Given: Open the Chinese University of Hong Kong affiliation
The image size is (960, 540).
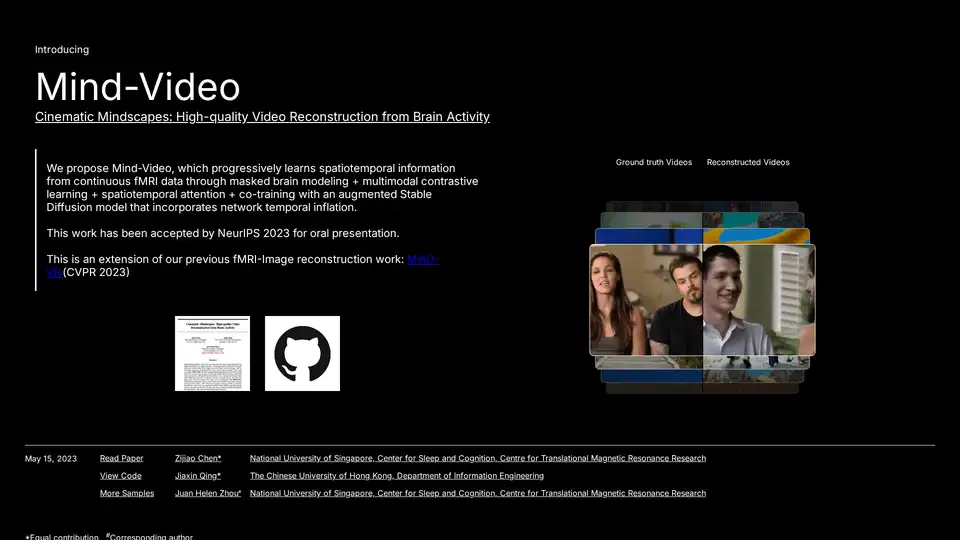Looking at the screenshot, I should click(x=396, y=476).
